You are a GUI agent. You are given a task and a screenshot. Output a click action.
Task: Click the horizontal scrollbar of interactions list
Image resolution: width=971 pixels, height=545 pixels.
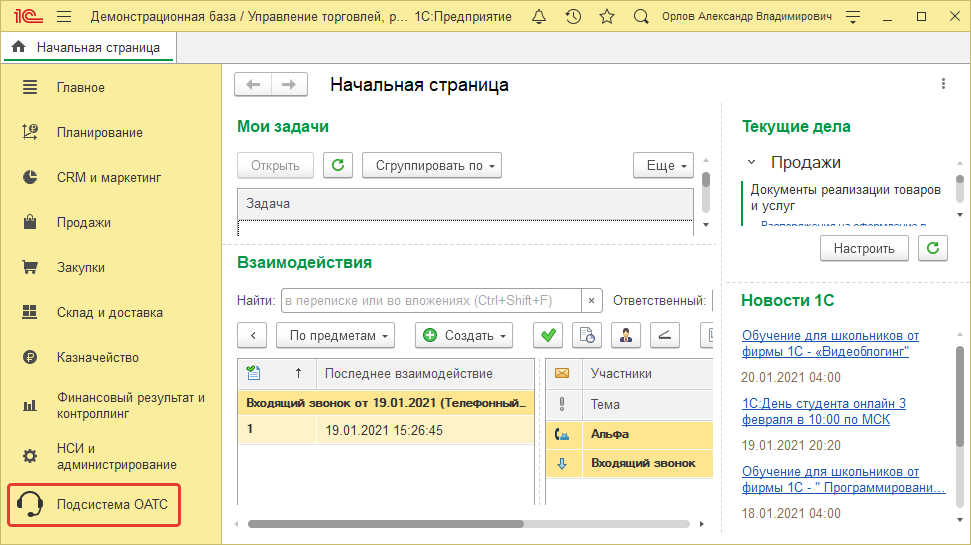coord(468,523)
